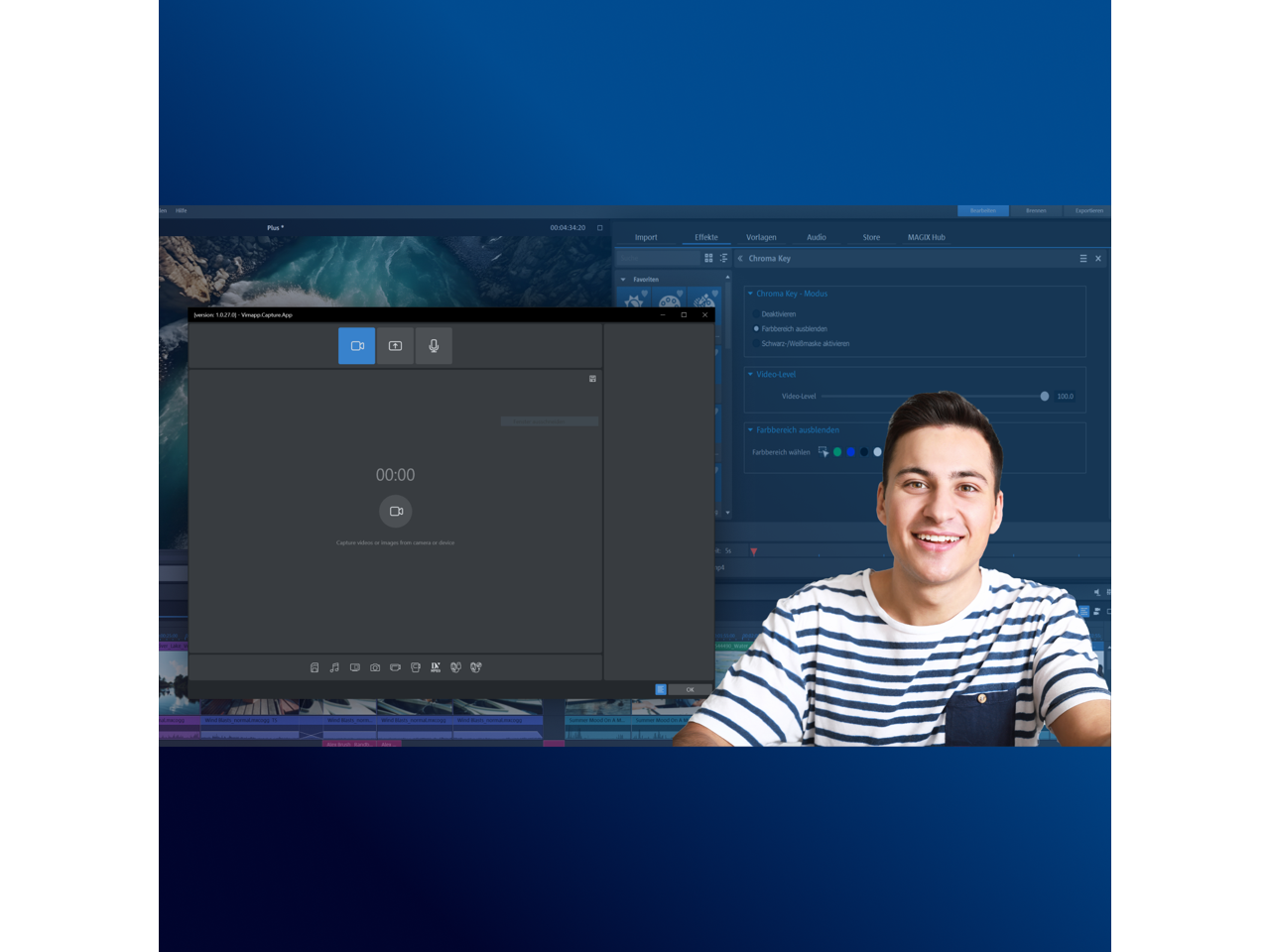Choose the black color swatch
The width and height of the screenshot is (1270, 952).
(x=864, y=452)
